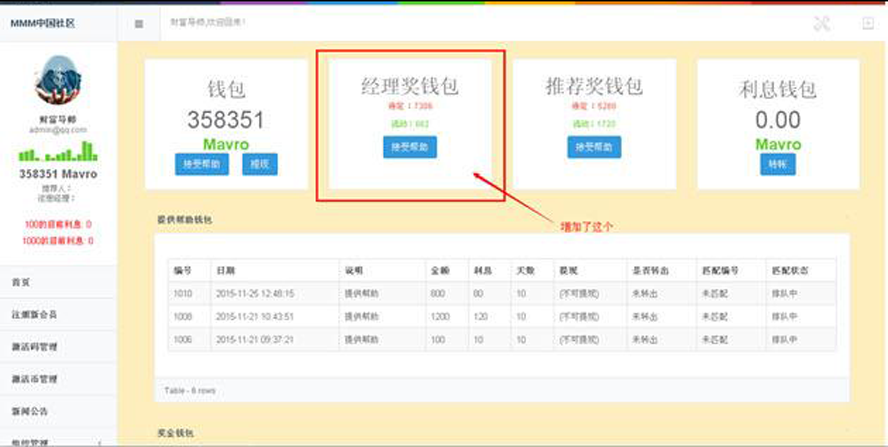This screenshot has height=447, width=888.
Task: Click the 奖金钱包 section heading
Action: tap(176, 433)
